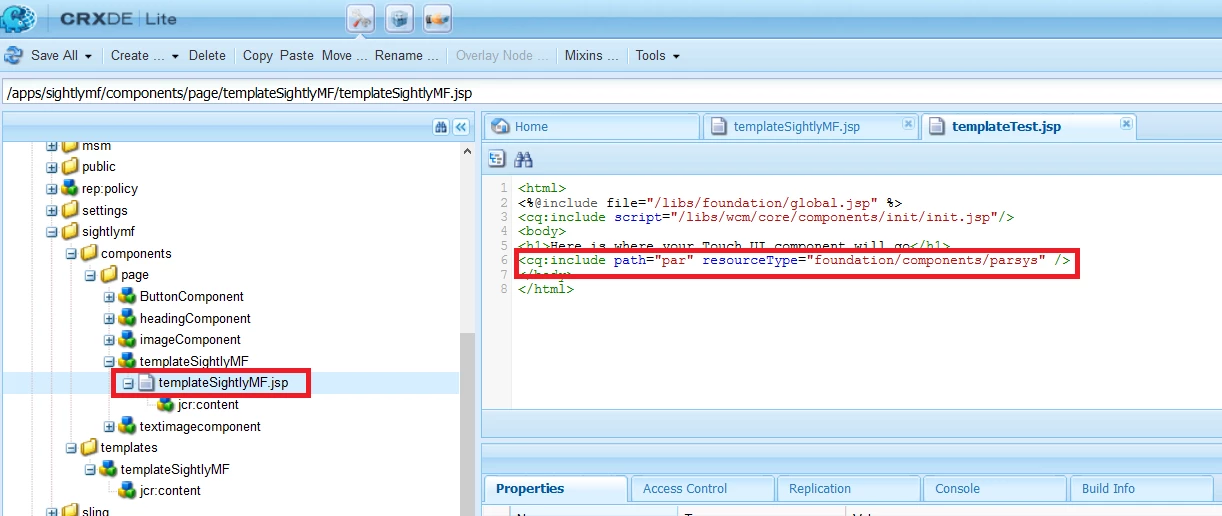This screenshot has width=1222, height=516.
Task: Open the CRXDE tools wrench icon
Action: click(360, 18)
